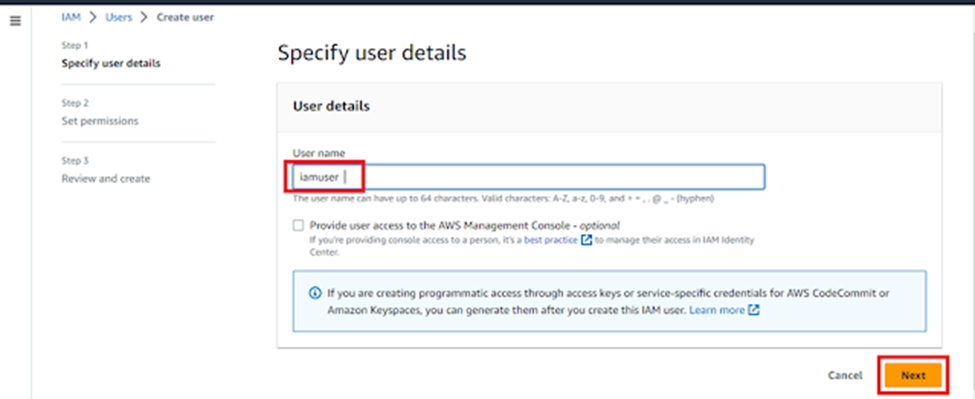Select Step 1 Specify user details
Image resolution: width=975 pixels, height=399 pixels.
pyautogui.click(x=111, y=63)
